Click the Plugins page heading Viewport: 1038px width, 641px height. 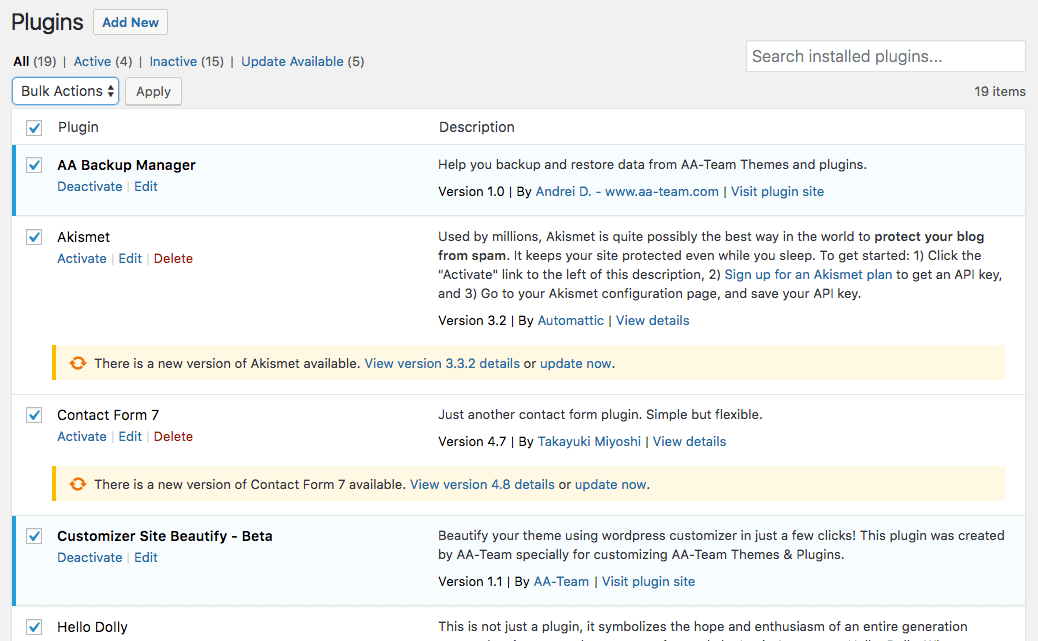point(47,22)
